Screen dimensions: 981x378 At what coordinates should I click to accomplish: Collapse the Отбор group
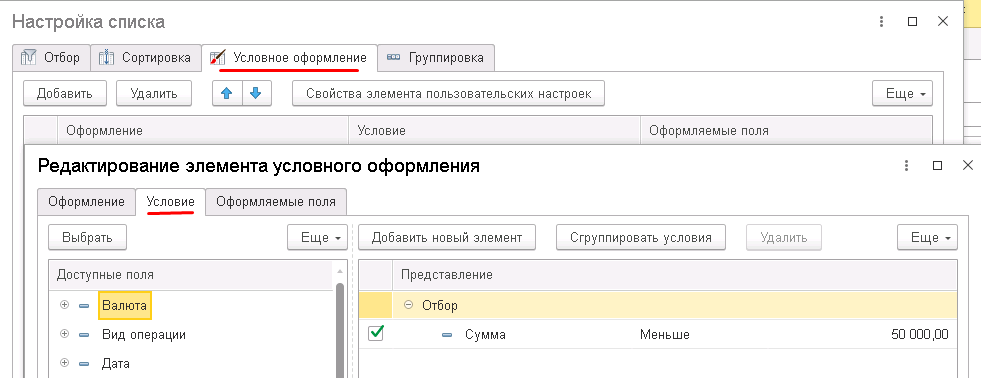pos(409,305)
